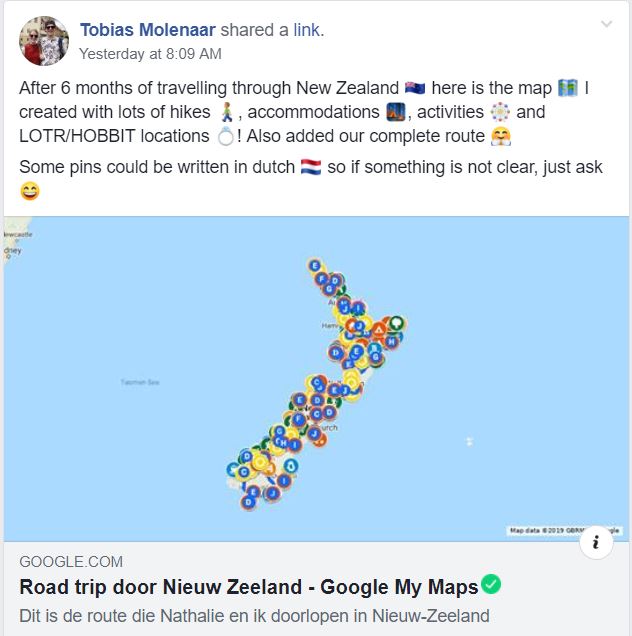Open the post options chevron menu
632x636 pixels.
[606, 24]
